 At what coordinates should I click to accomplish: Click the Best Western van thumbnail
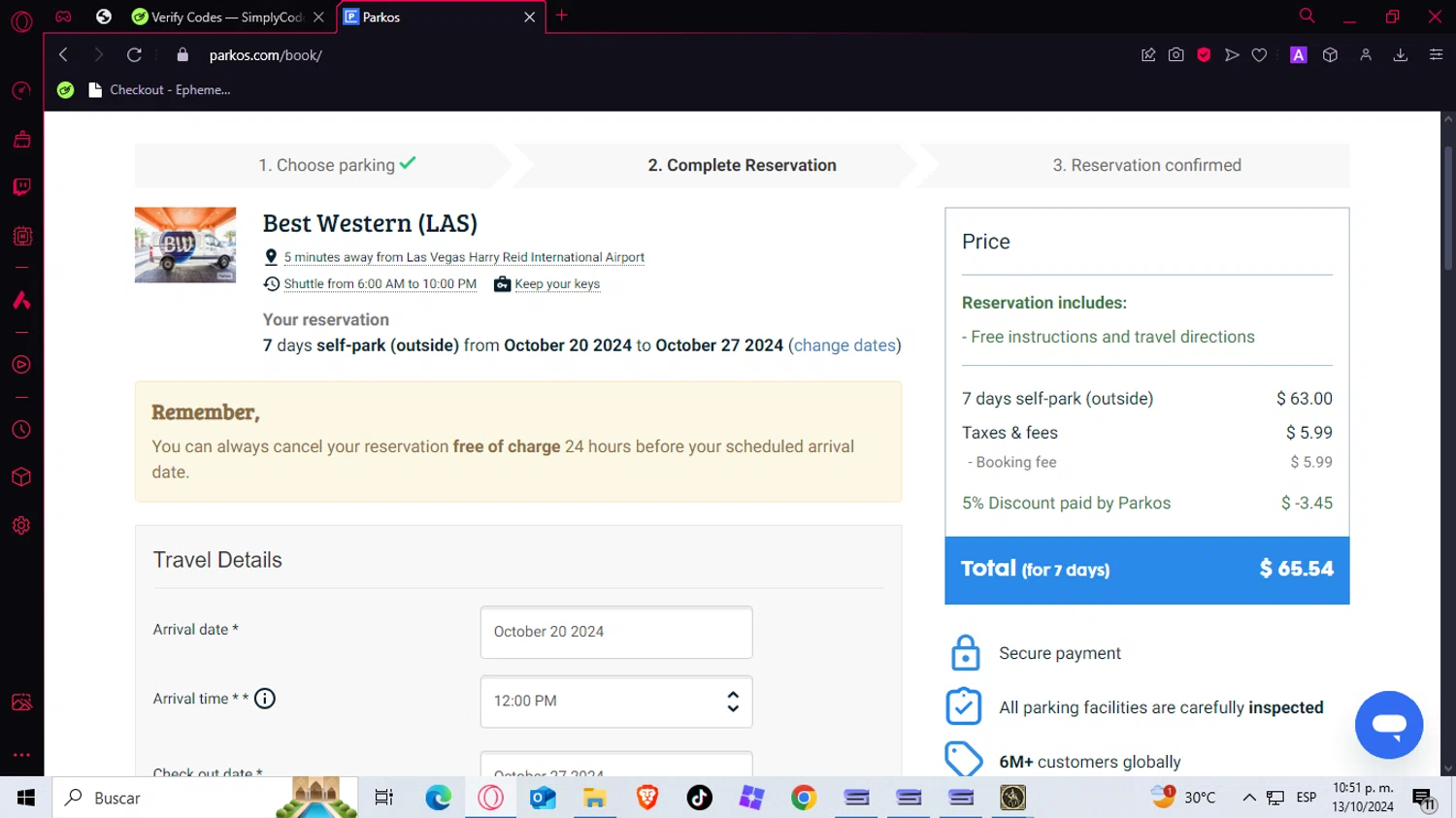click(x=185, y=245)
